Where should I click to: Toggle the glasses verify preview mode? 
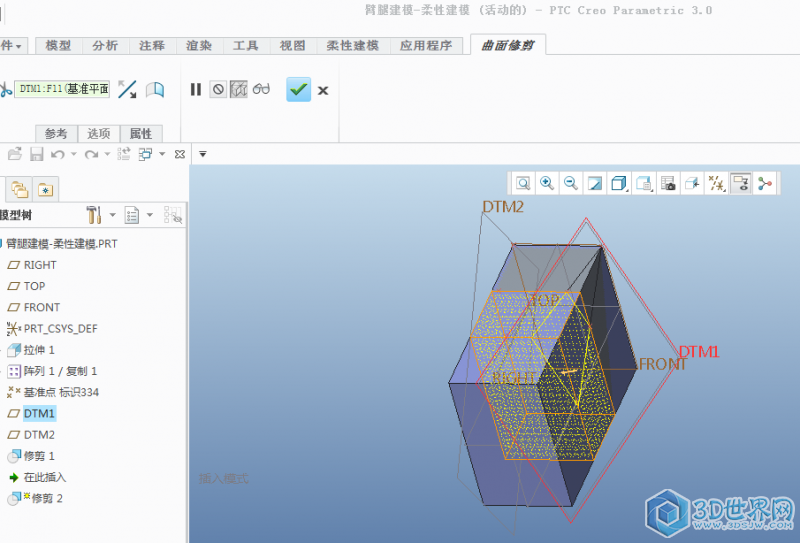pyautogui.click(x=261, y=89)
